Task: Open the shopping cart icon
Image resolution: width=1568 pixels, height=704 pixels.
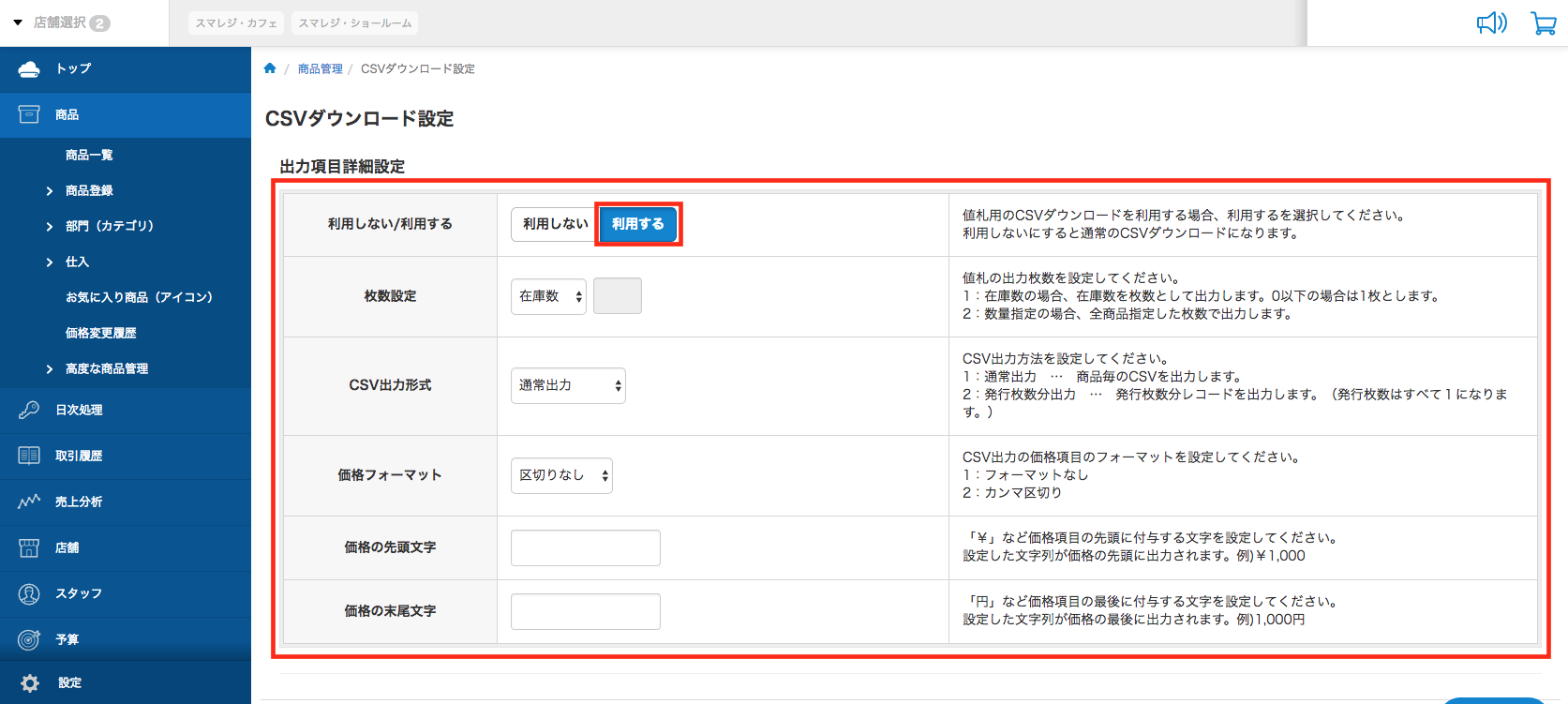Action: click(x=1543, y=23)
